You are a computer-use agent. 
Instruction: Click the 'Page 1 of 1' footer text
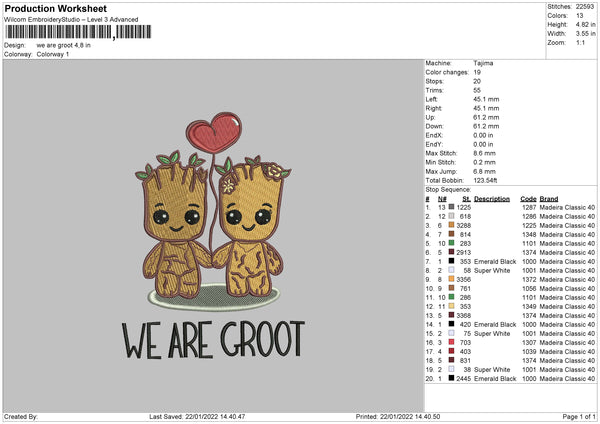tap(579, 416)
